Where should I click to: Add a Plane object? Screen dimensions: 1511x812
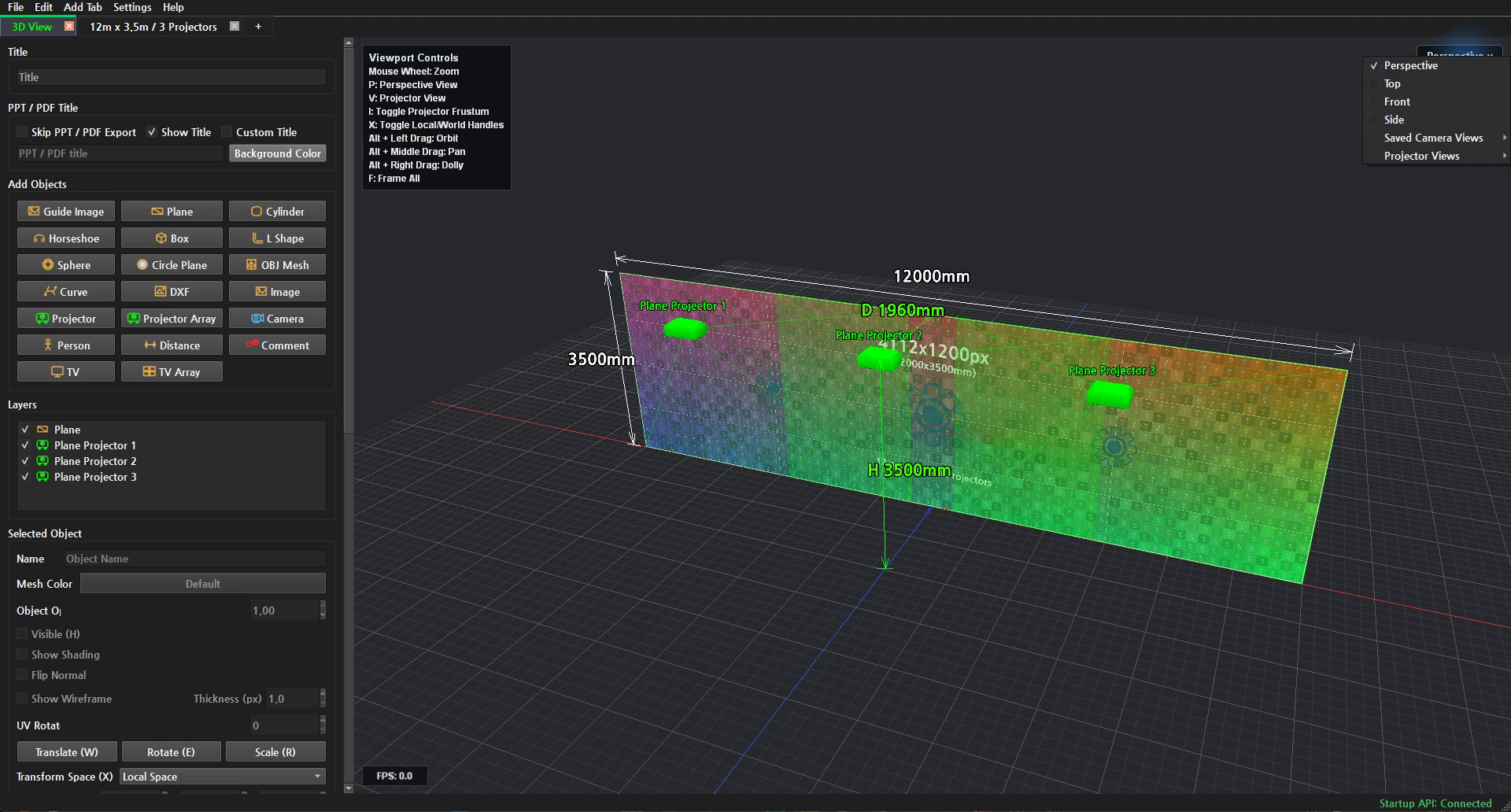[x=172, y=212]
